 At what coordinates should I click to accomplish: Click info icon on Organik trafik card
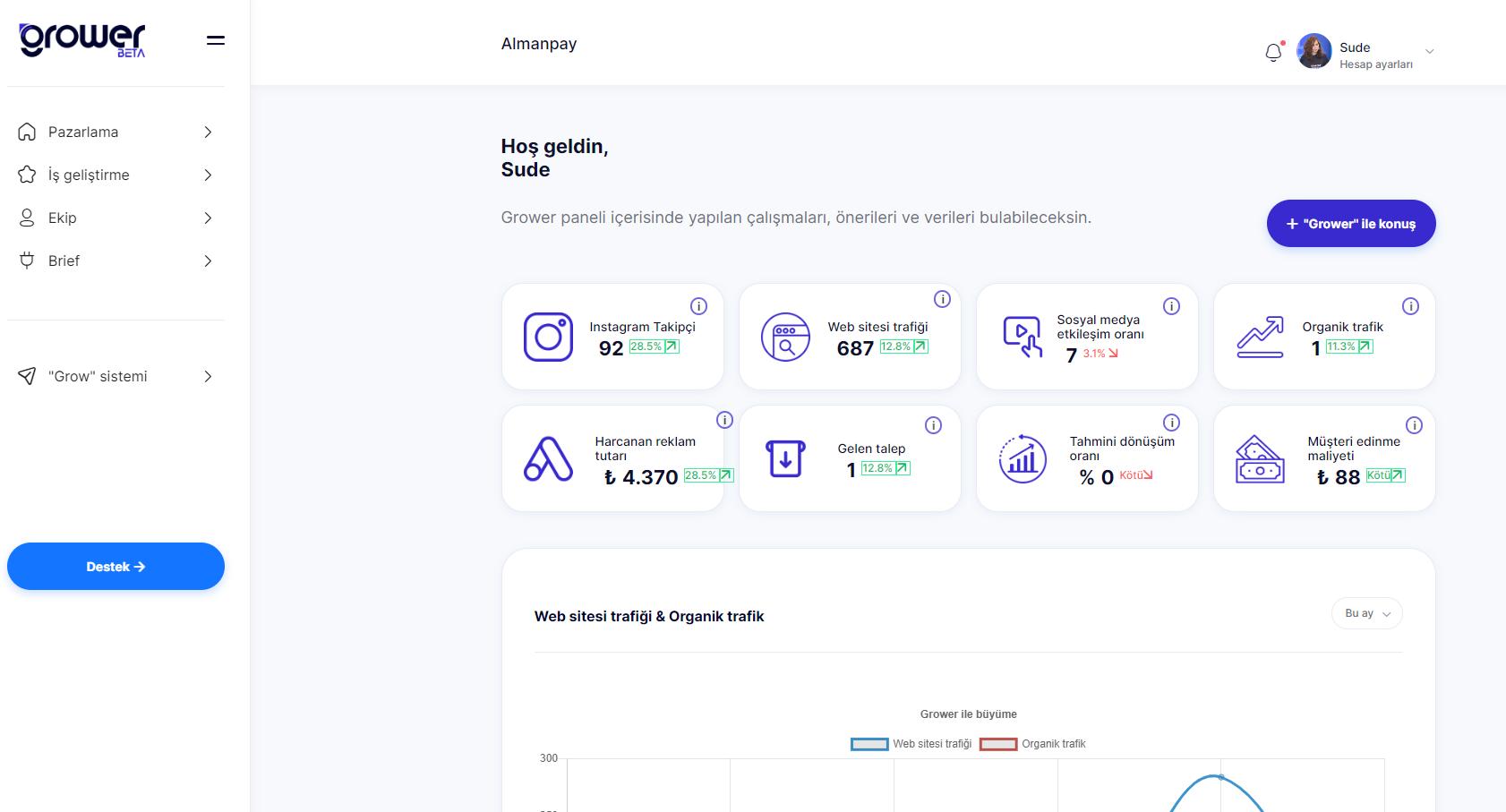pos(1410,306)
